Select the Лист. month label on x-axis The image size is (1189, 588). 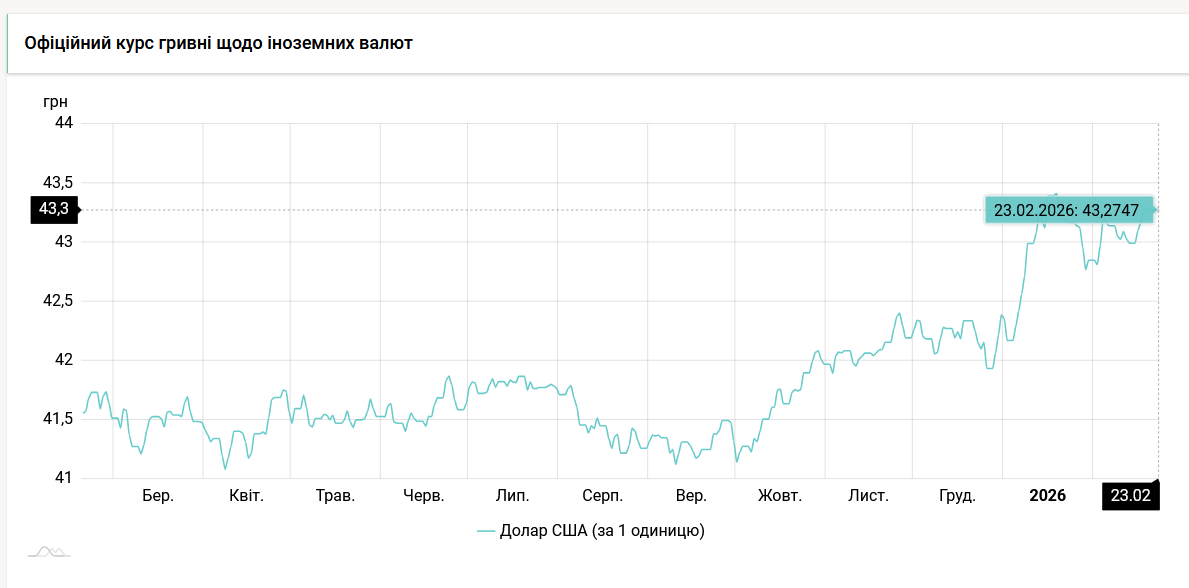[x=868, y=496]
